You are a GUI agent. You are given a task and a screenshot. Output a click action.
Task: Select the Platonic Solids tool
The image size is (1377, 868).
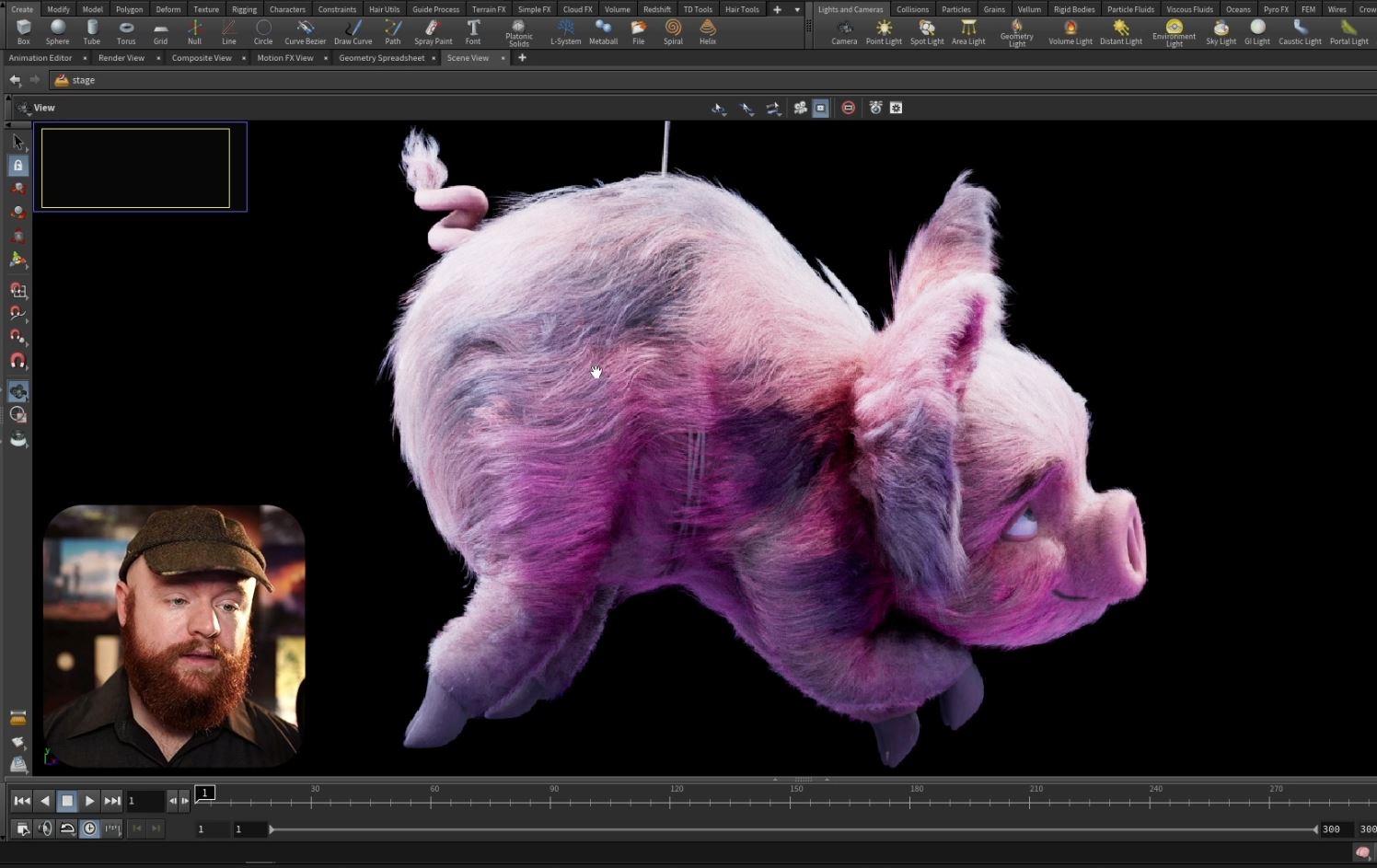(519, 33)
